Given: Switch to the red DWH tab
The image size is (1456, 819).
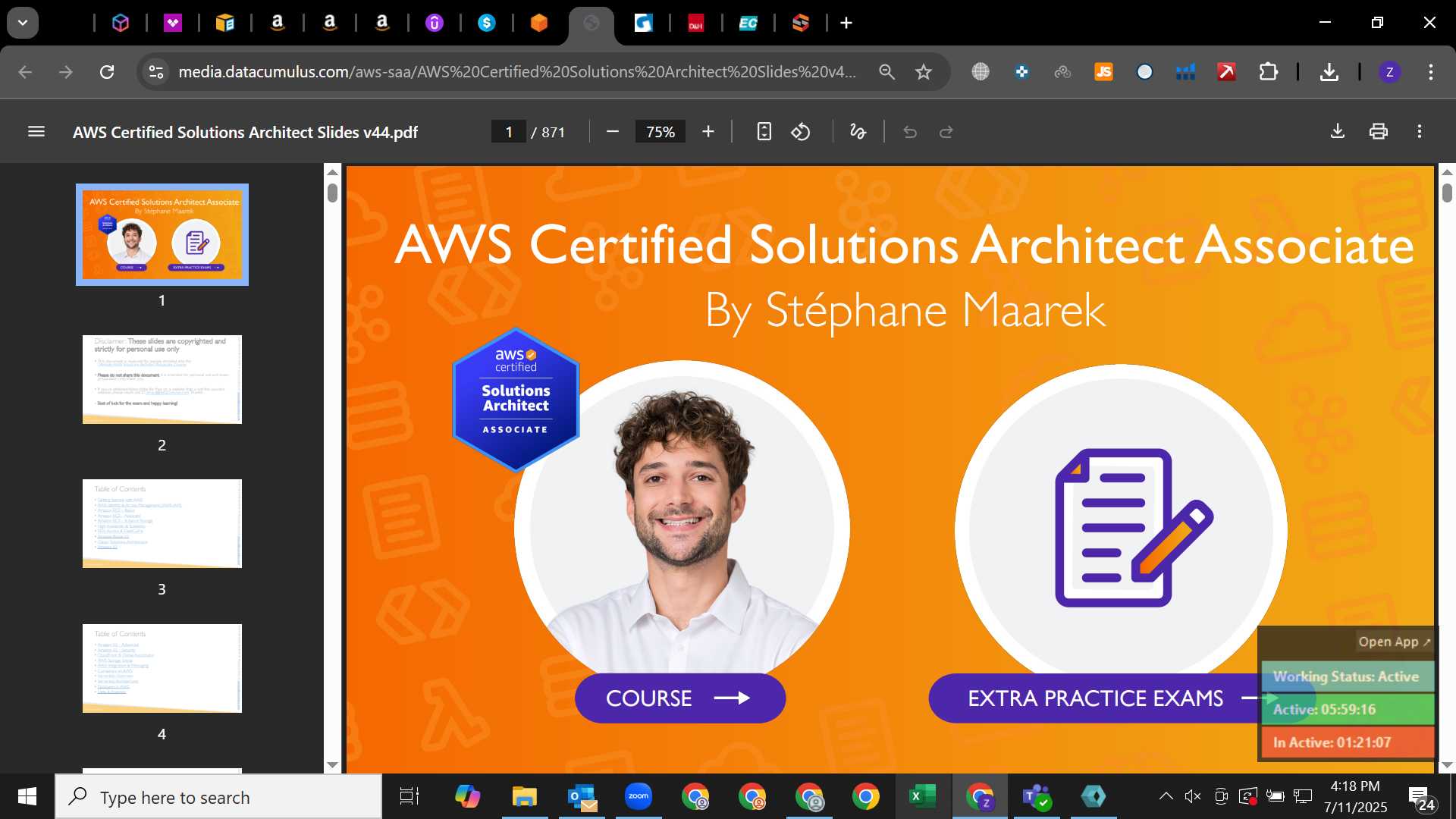Looking at the screenshot, I should [x=696, y=23].
